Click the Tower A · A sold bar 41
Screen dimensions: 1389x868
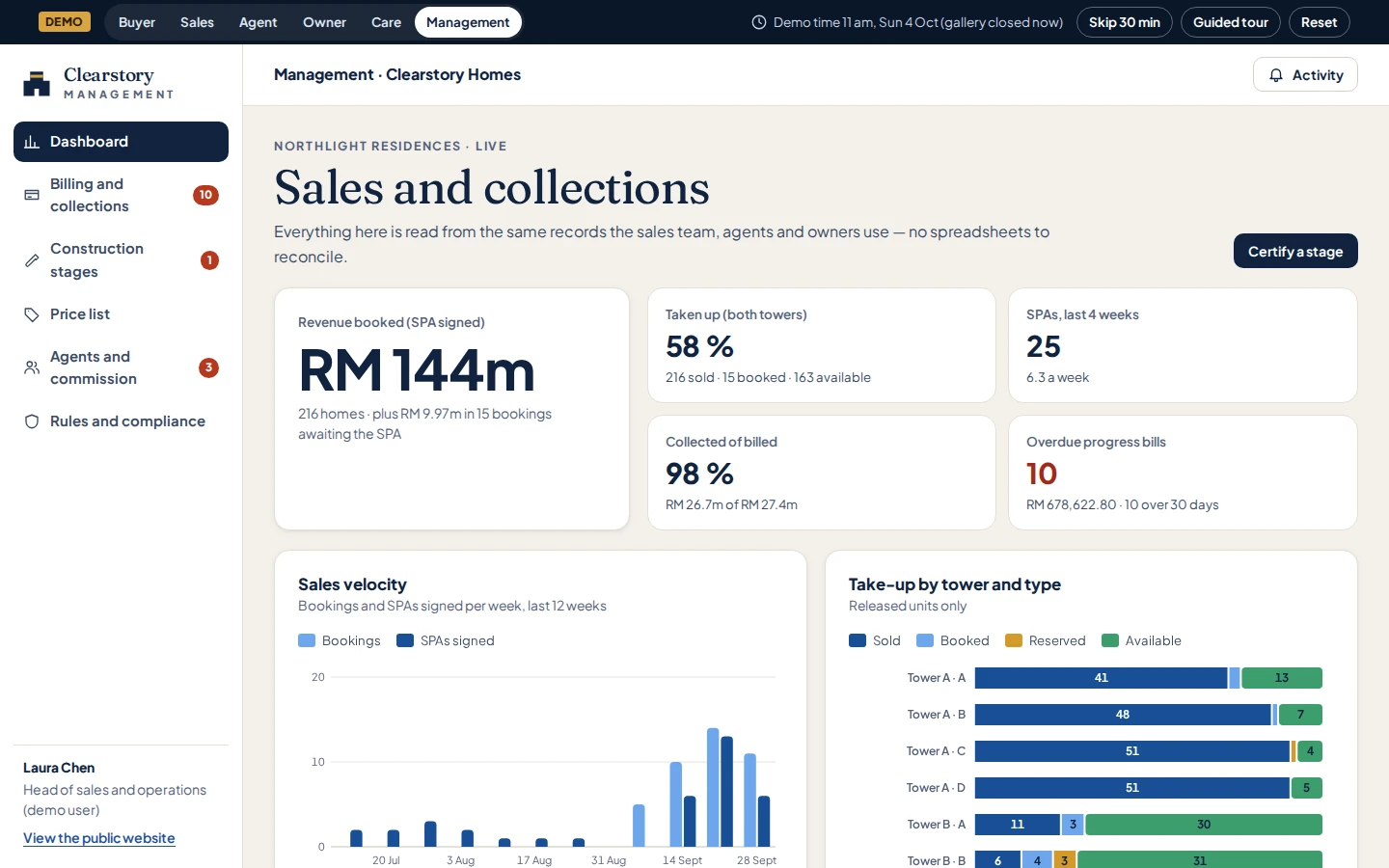click(1101, 678)
